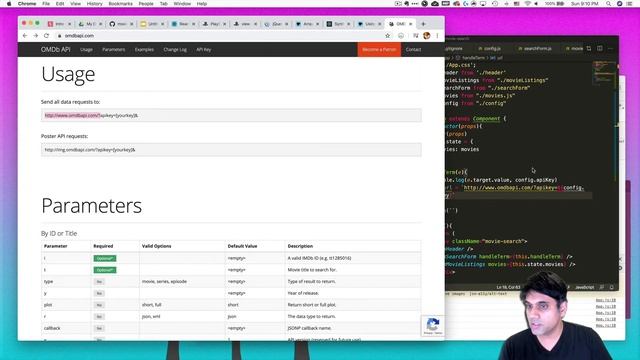Open Spotlight search in menu bar
640x360 pixels.
608,4
